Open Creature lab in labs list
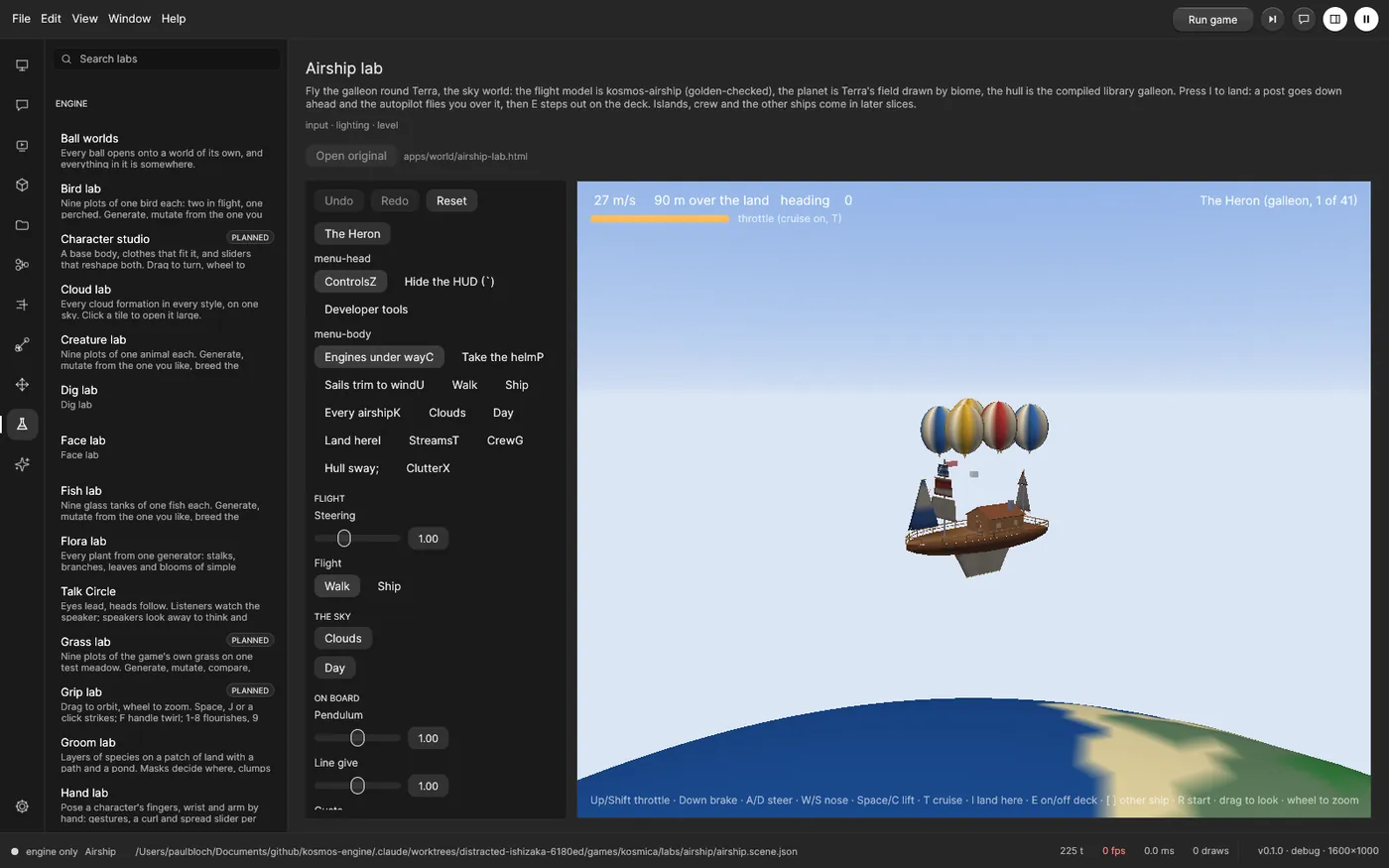The image size is (1389, 868). pyautogui.click(x=166, y=351)
